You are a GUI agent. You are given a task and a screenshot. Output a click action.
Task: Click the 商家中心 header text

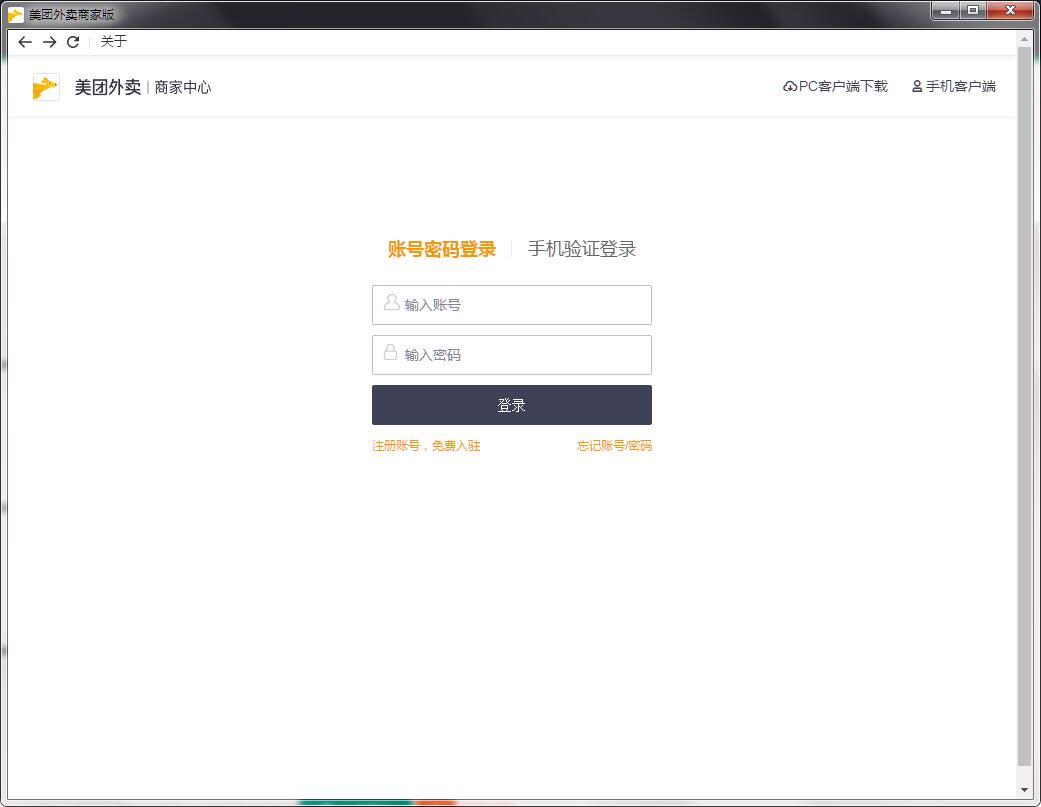click(184, 87)
